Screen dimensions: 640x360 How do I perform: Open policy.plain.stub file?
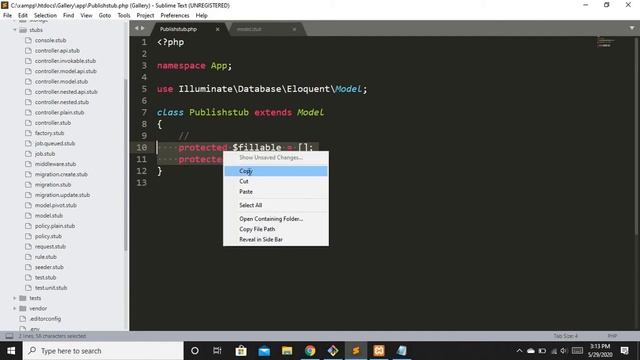[55, 226]
